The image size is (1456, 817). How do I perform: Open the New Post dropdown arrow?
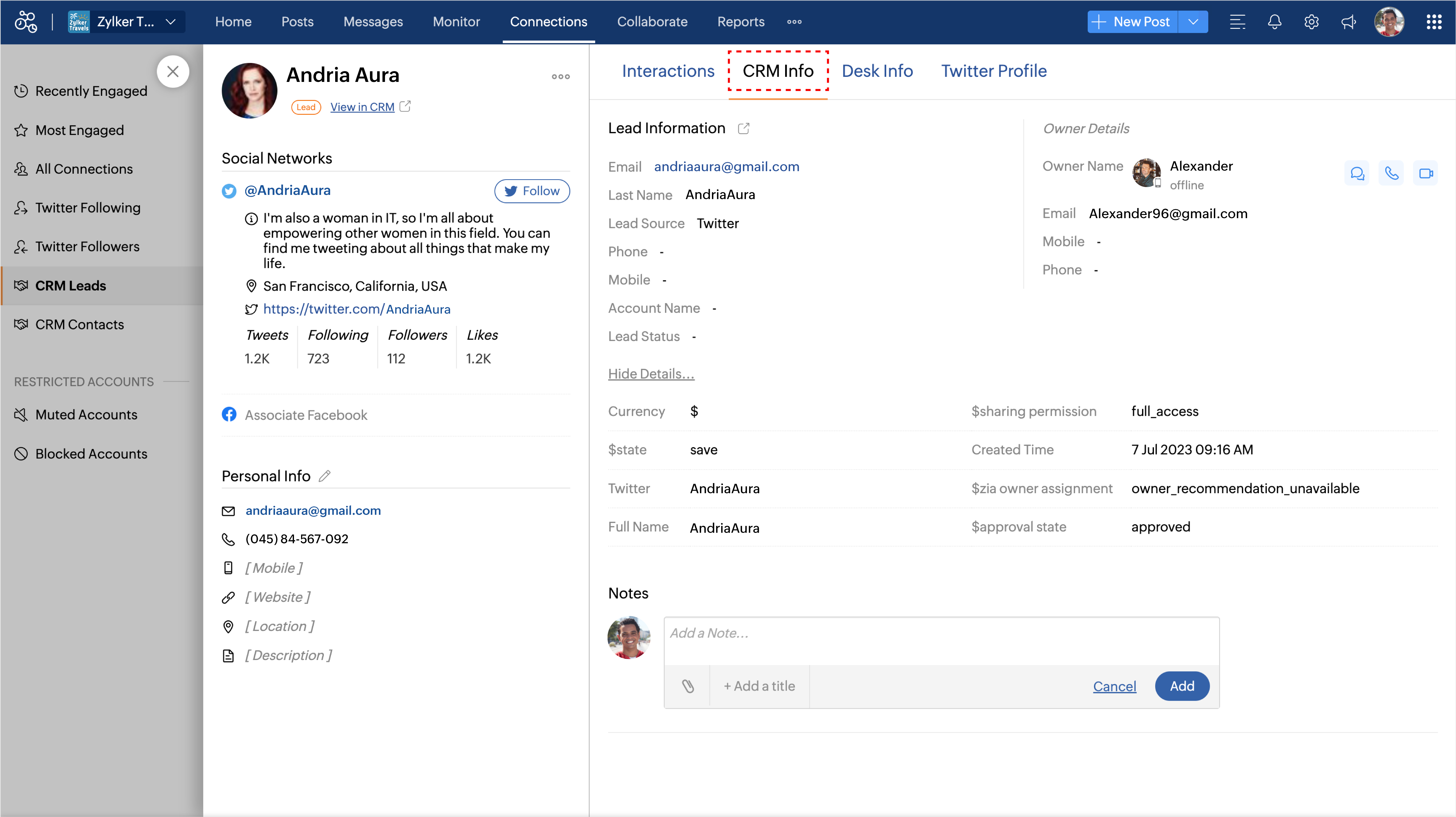click(1193, 22)
